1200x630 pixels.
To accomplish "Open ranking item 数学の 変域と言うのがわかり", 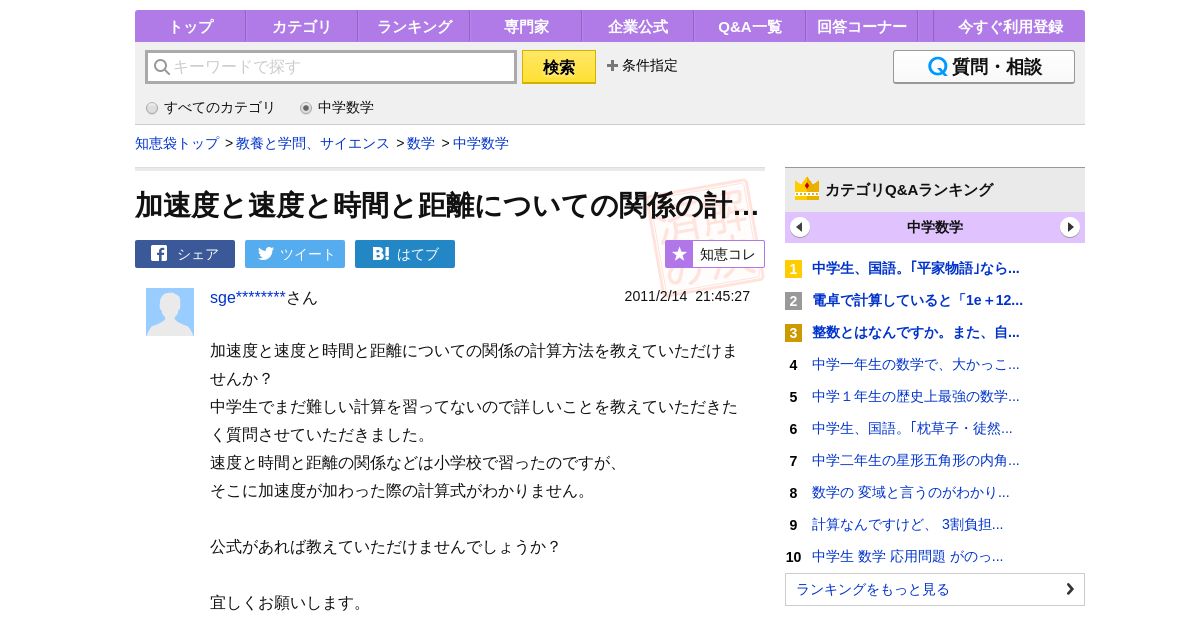I will [x=911, y=492].
